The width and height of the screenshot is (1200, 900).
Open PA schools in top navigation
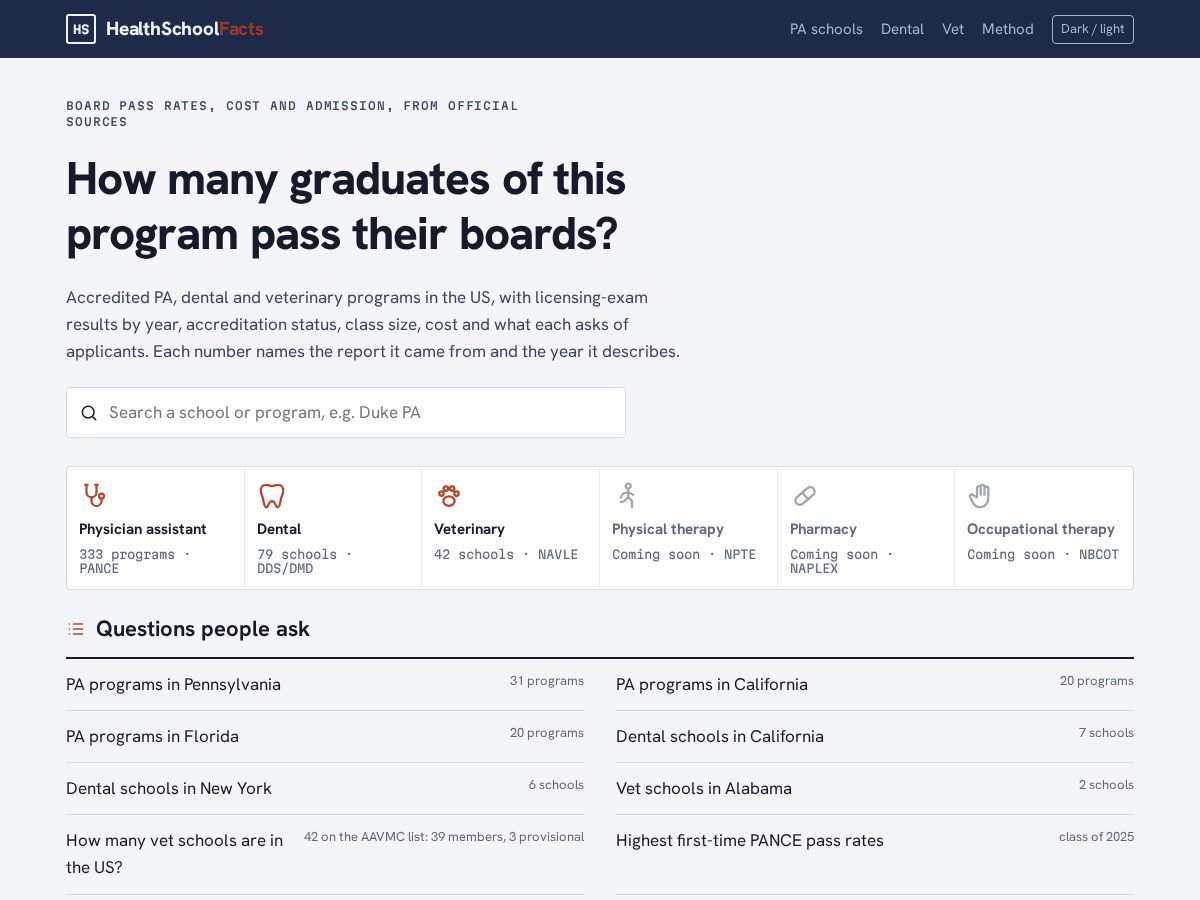point(826,29)
